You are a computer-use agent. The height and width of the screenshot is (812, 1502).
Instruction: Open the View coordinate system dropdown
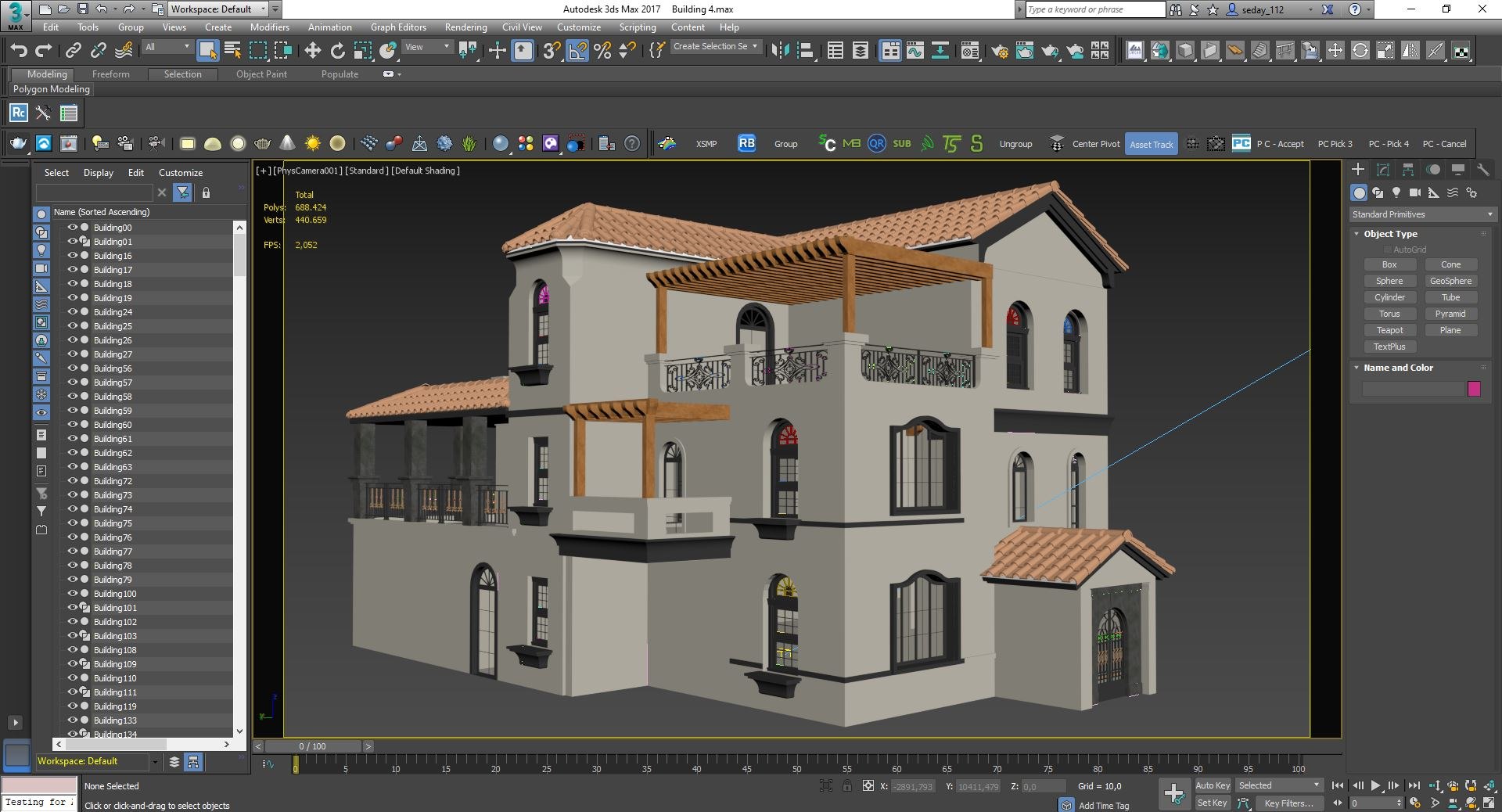tap(427, 47)
